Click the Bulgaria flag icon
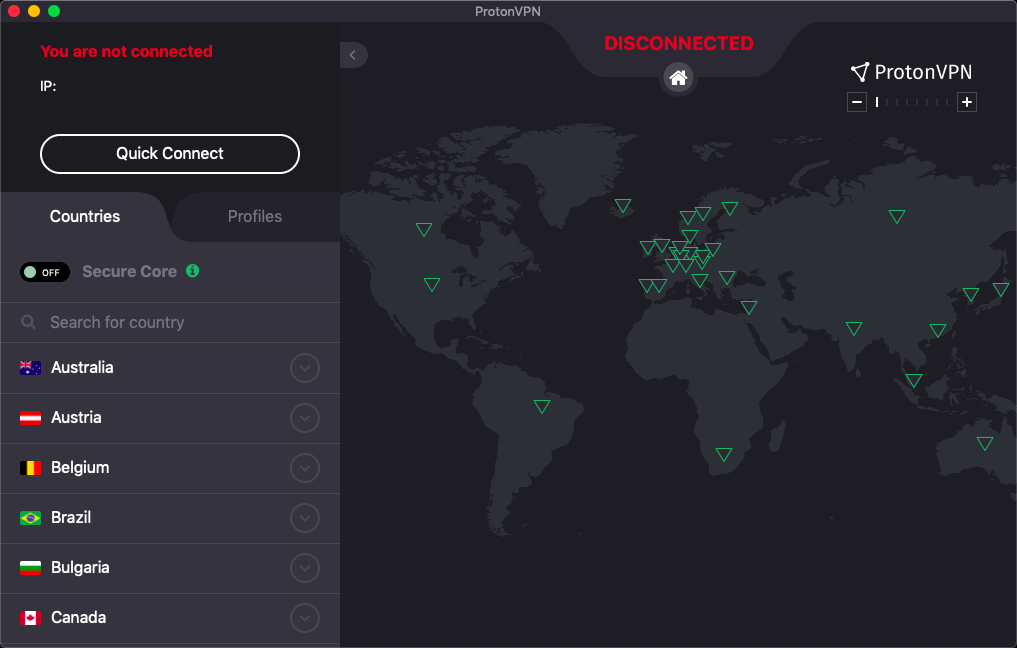The image size is (1017, 648). coord(30,568)
